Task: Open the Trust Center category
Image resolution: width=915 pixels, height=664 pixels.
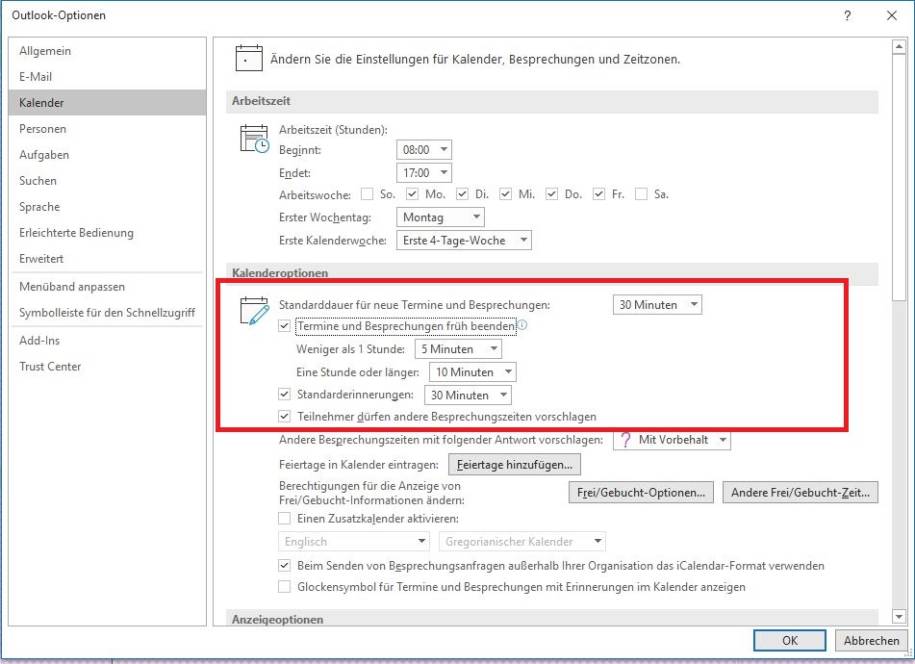Action: click(x=107, y=366)
